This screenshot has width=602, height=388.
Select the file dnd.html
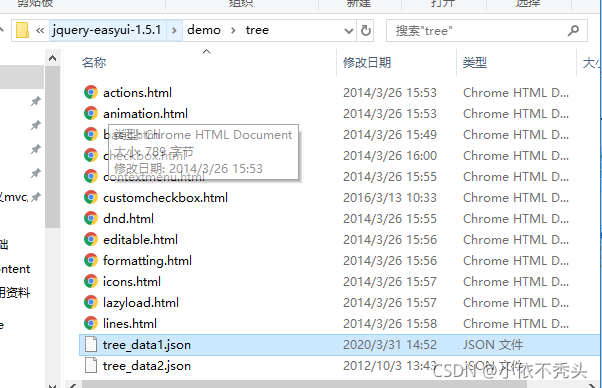(x=128, y=218)
